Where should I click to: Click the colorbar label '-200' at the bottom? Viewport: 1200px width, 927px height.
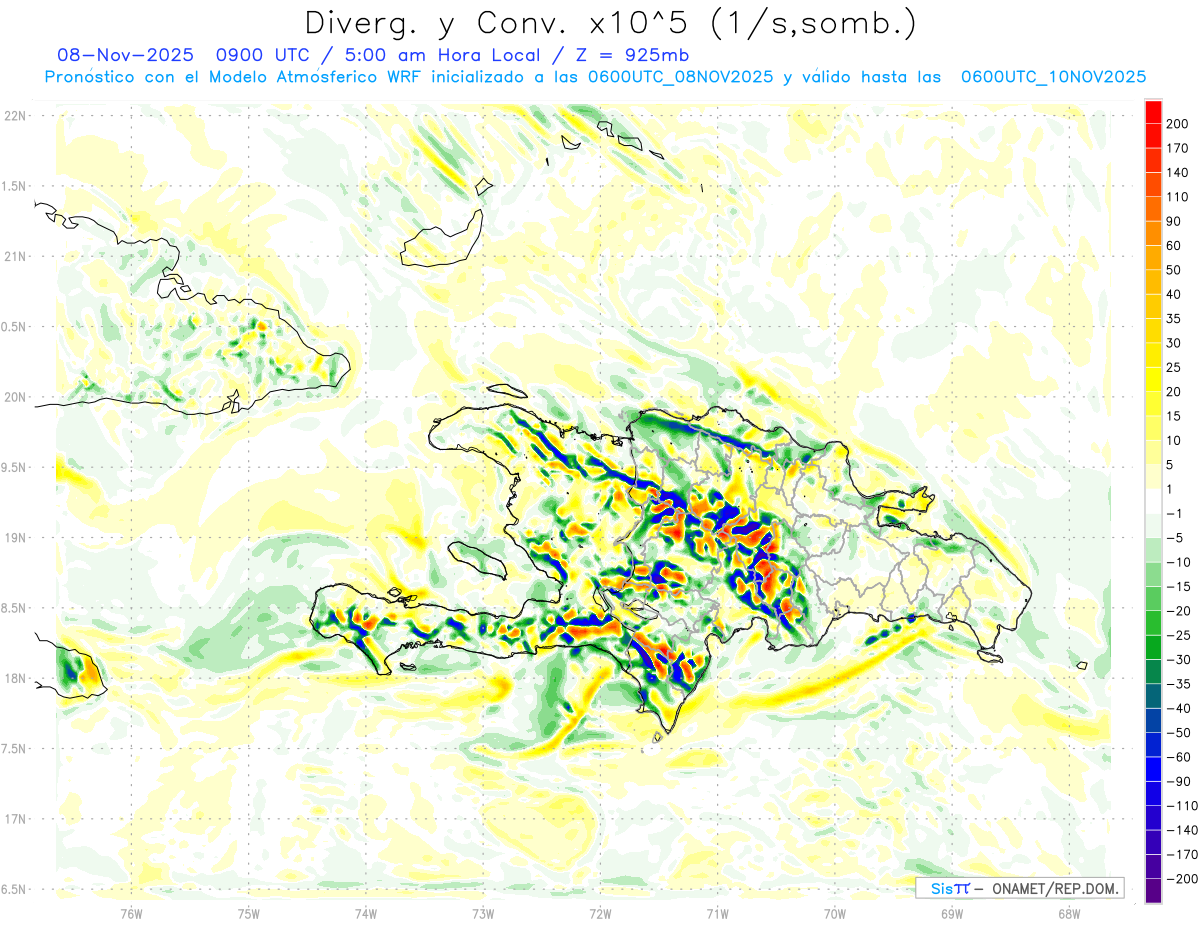pyautogui.click(x=1181, y=879)
